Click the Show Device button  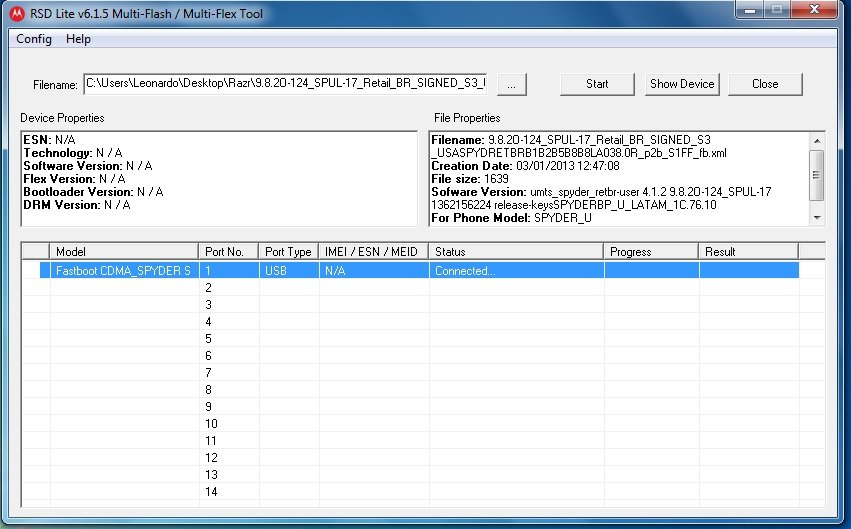point(682,84)
